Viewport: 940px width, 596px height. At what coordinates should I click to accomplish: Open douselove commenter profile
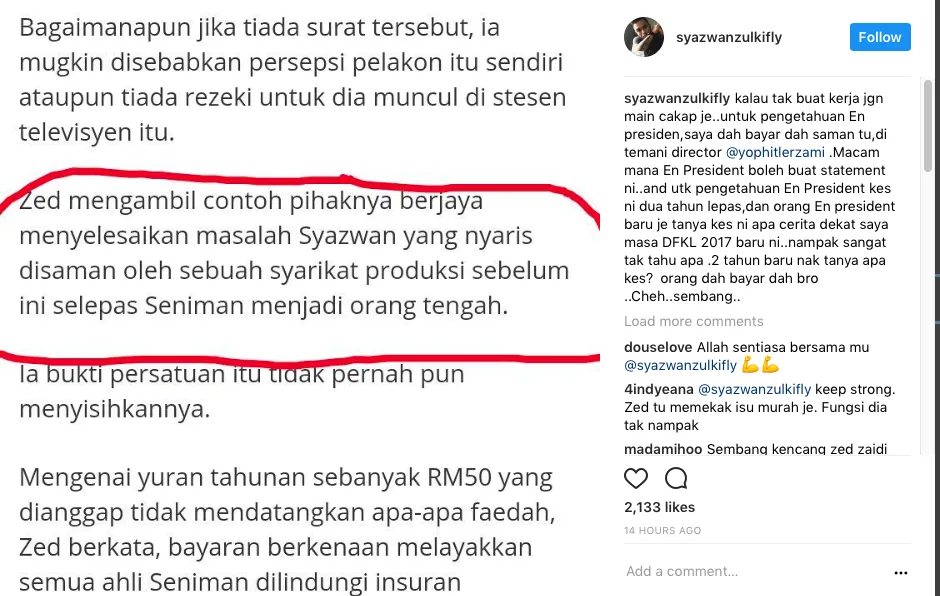(658, 347)
